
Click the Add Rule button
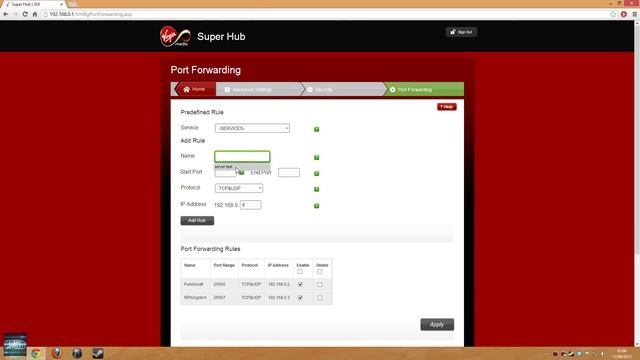tap(197, 220)
